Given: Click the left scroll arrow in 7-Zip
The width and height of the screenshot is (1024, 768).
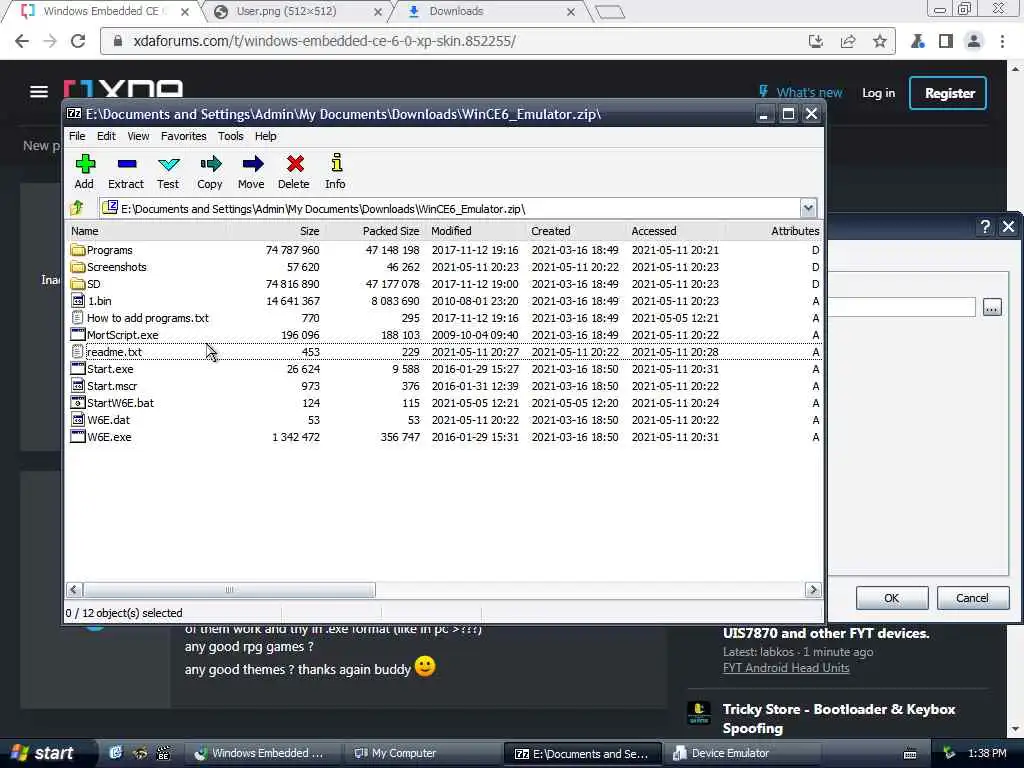Looking at the screenshot, I should [x=74, y=590].
